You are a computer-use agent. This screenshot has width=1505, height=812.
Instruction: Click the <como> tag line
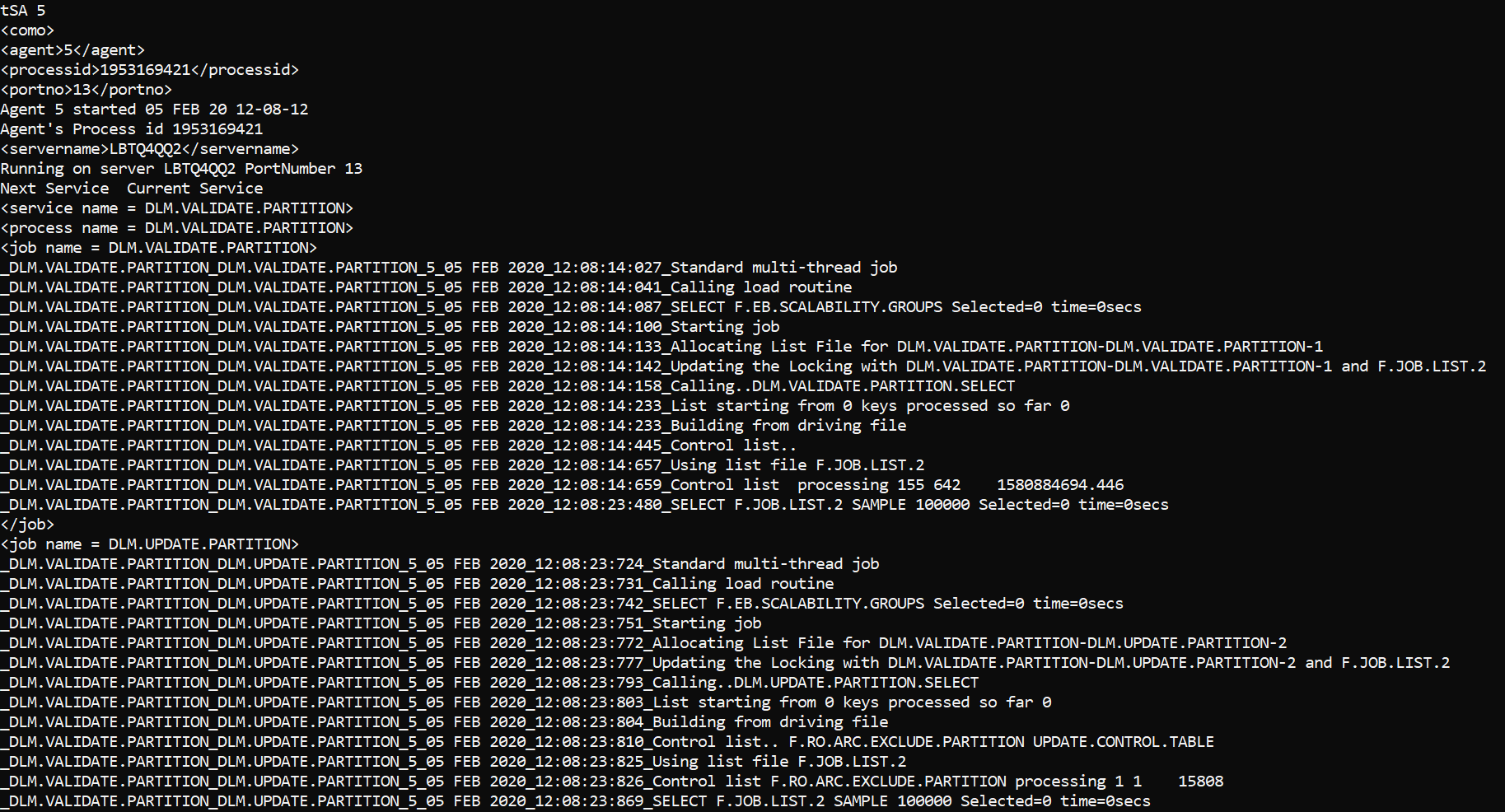(27, 30)
